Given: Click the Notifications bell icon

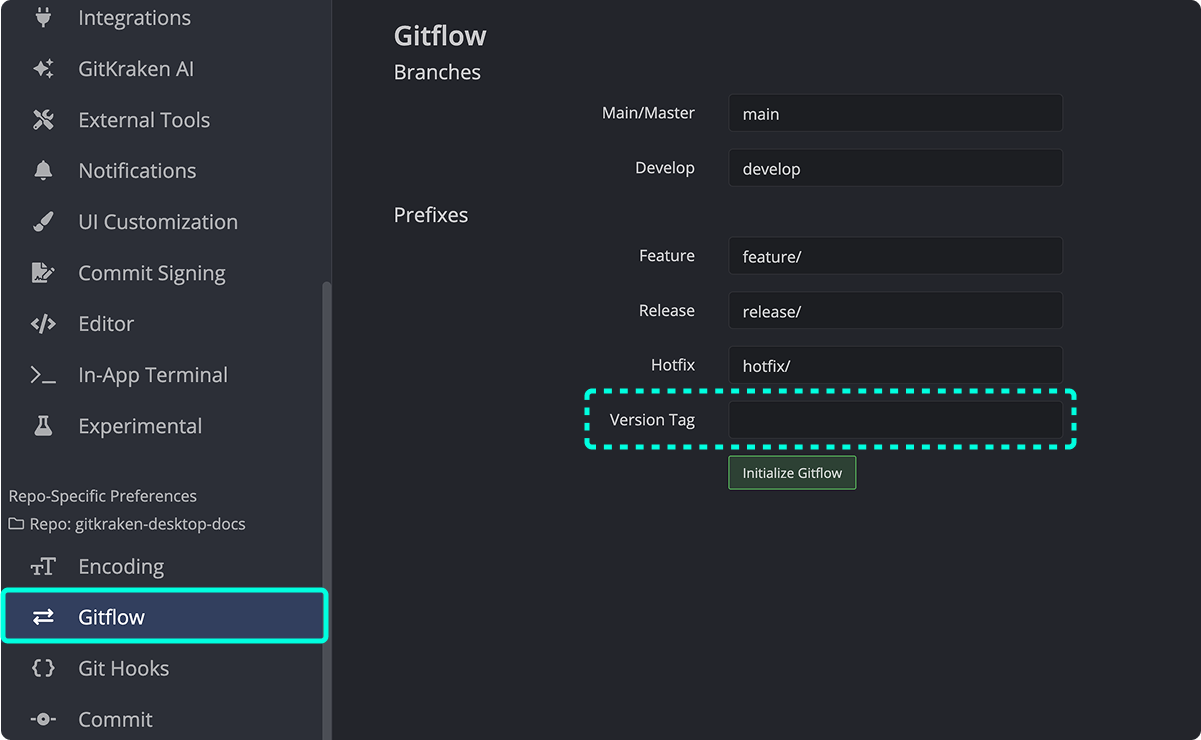Looking at the screenshot, I should click(x=44, y=170).
